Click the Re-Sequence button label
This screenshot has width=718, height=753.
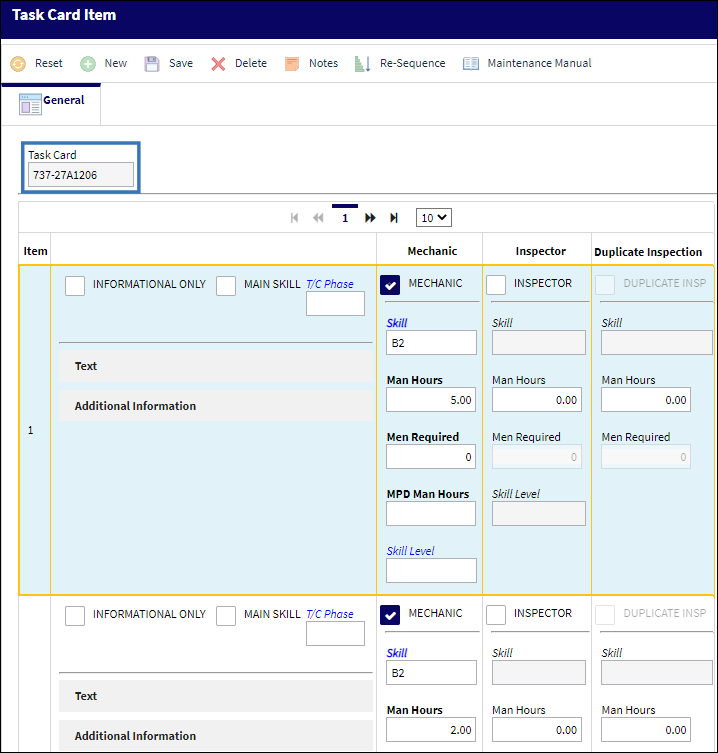[413, 63]
